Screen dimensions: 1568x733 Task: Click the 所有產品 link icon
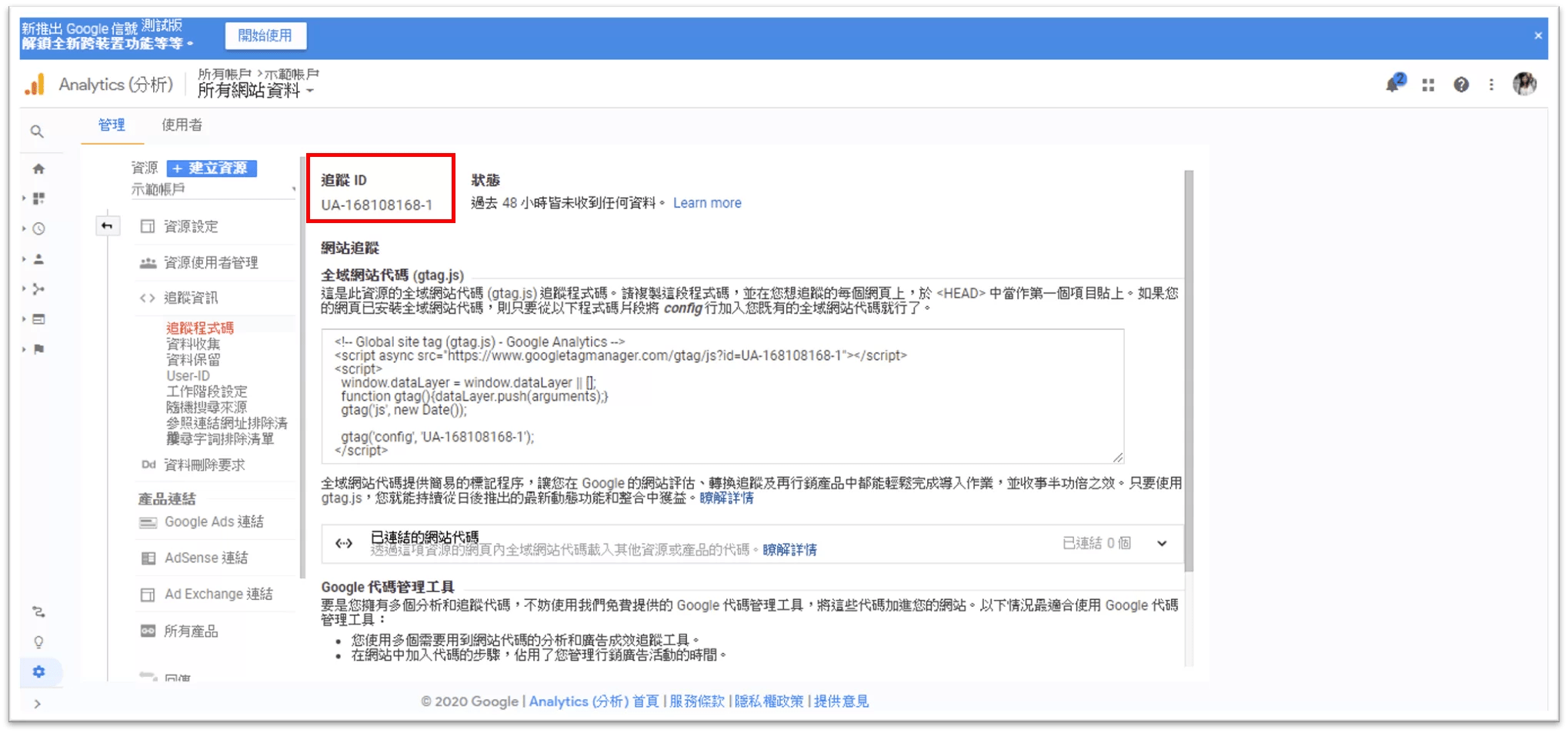coord(148,631)
